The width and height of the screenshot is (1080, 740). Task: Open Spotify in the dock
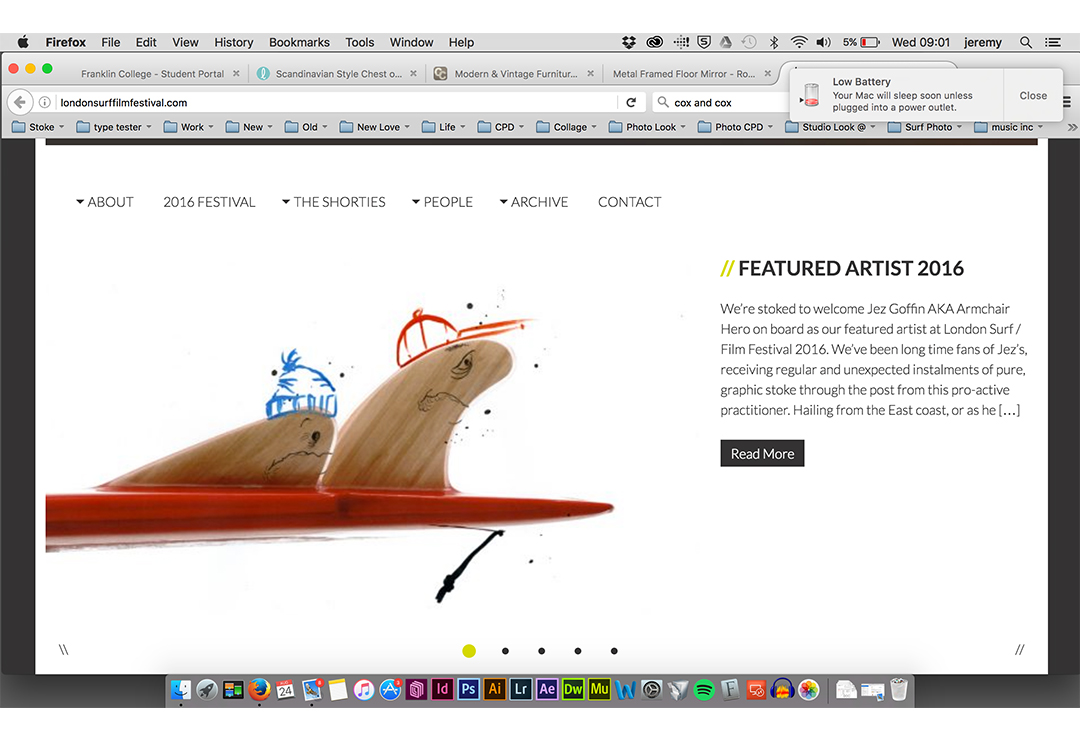pos(704,690)
